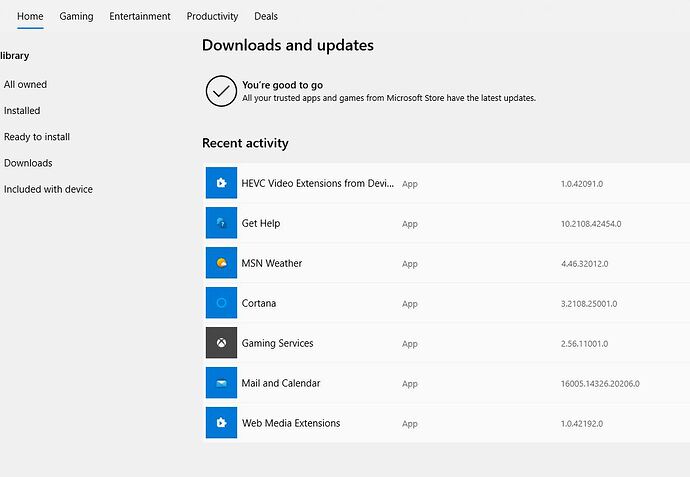
Task: Click the App type label for MSN Weather
Action: pyautogui.click(x=410, y=264)
